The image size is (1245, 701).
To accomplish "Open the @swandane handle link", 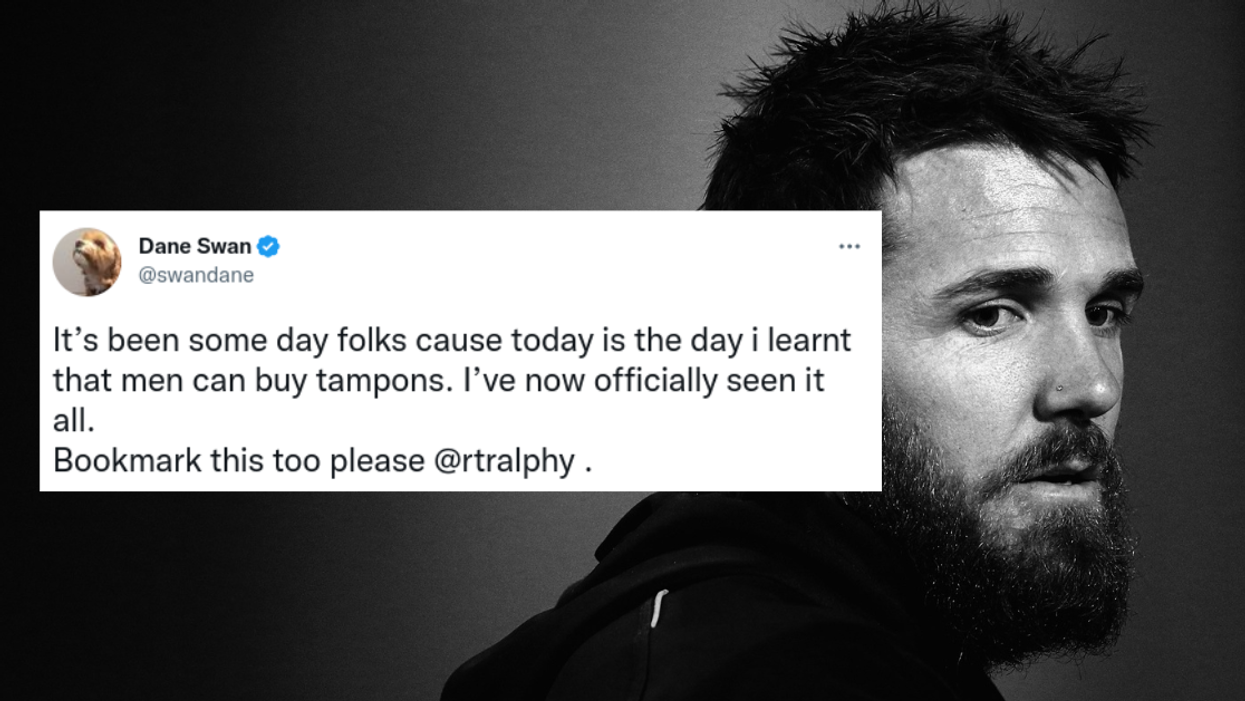I will pos(196,275).
